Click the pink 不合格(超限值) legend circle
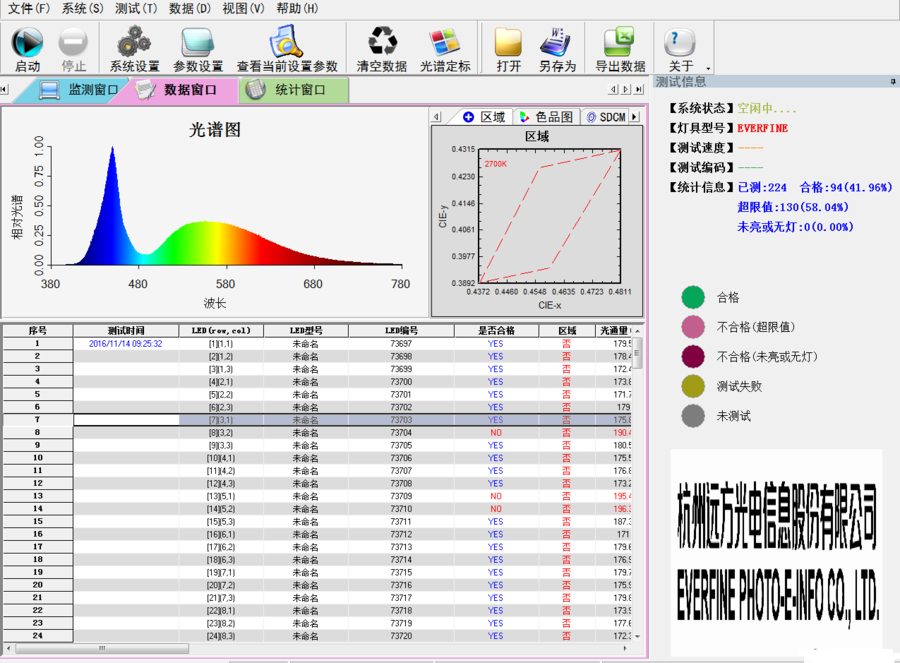 point(693,327)
